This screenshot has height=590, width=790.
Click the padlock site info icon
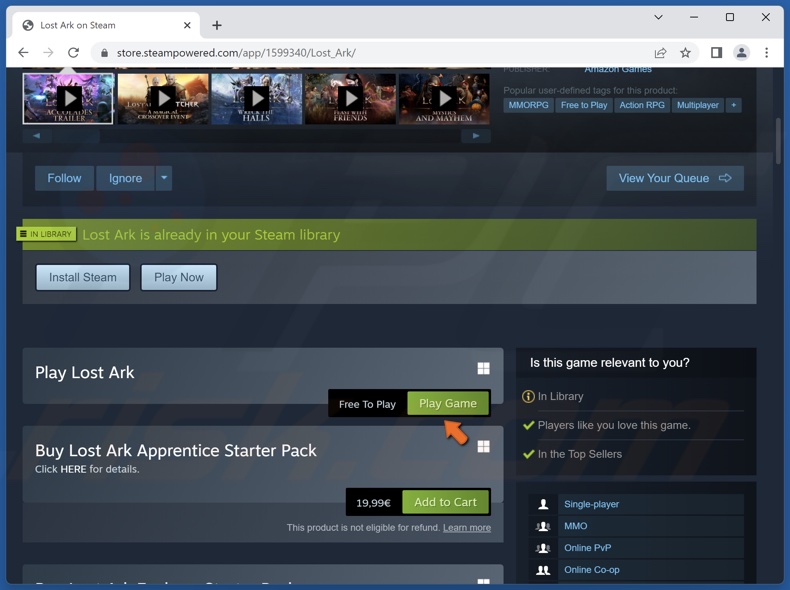(104, 53)
